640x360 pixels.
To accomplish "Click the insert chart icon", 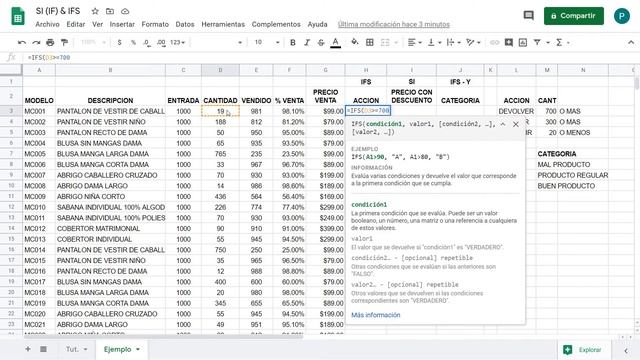I will [x=523, y=42].
